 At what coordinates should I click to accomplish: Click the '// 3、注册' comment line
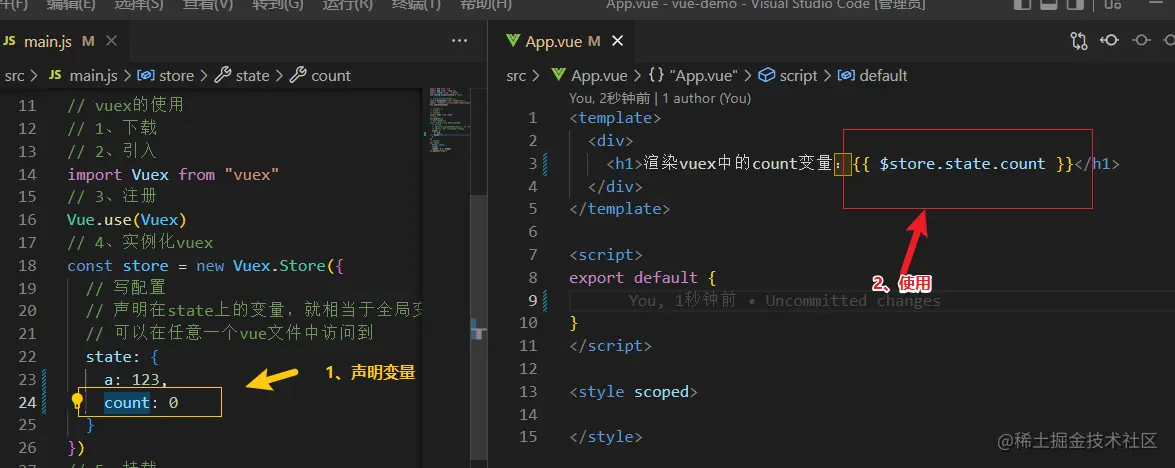point(111,197)
